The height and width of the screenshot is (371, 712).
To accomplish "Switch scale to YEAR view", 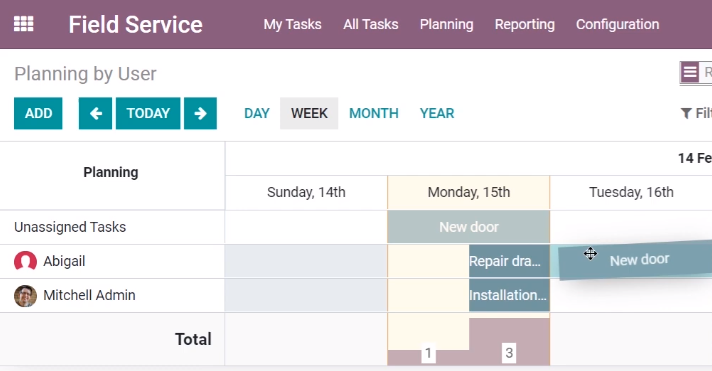I will point(436,113).
